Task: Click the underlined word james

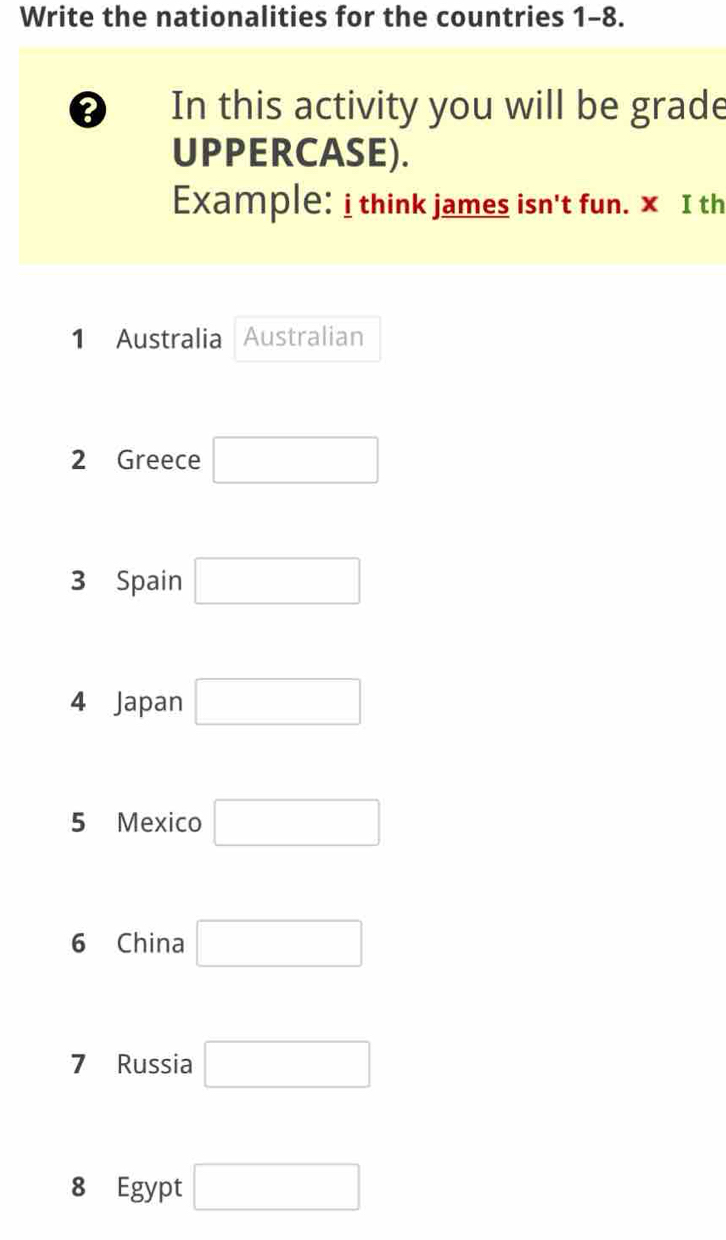Action: pyautogui.click(x=471, y=204)
